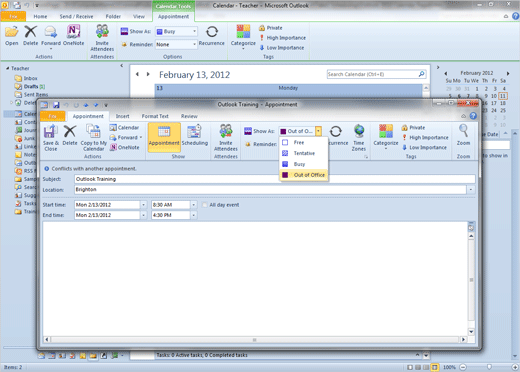Open the Review tab in appointment window
The height and width of the screenshot is (372, 520).
189,116
